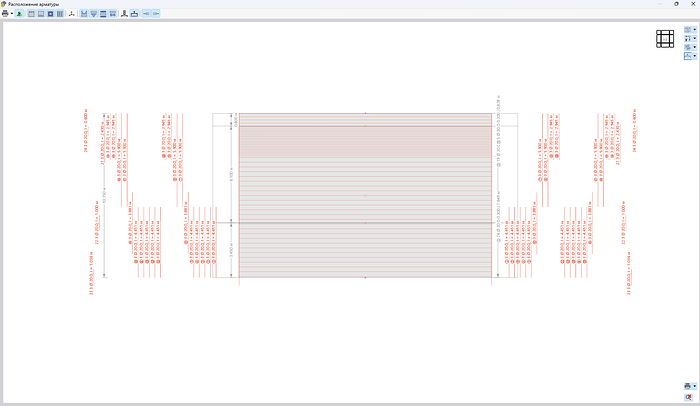Expand the second right-side dropdown with colored axes
Screen dimensions: 700x407
(x=695, y=38)
